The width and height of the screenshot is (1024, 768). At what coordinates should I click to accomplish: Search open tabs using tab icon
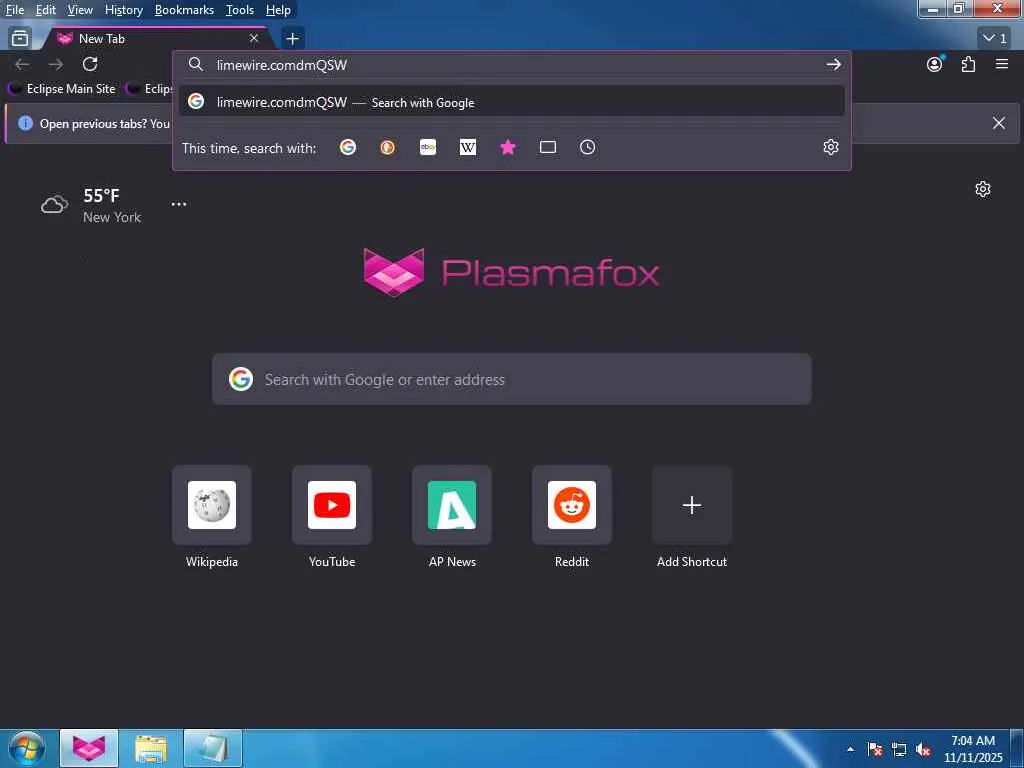coord(548,148)
